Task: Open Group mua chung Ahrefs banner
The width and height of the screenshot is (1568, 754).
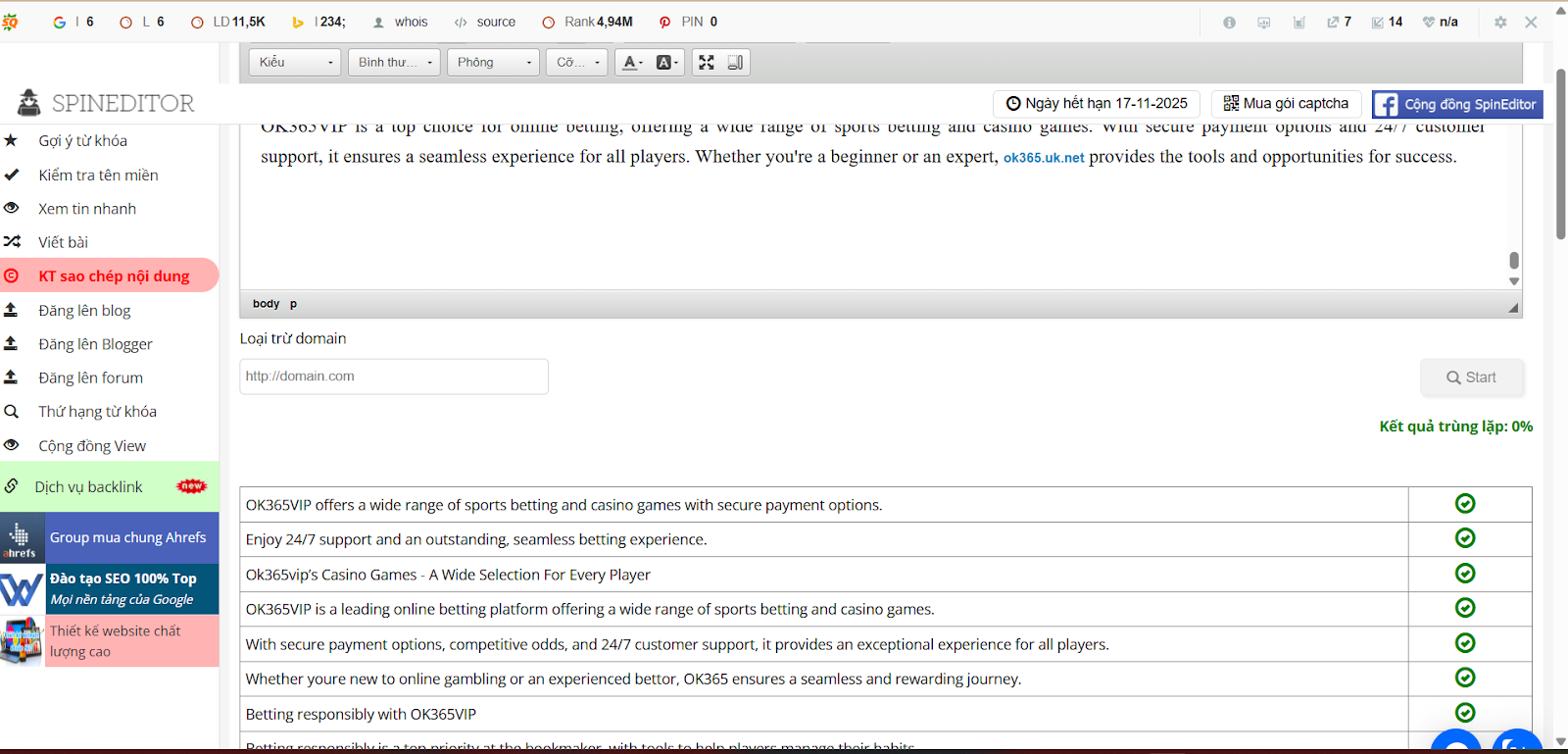Action: [109, 537]
